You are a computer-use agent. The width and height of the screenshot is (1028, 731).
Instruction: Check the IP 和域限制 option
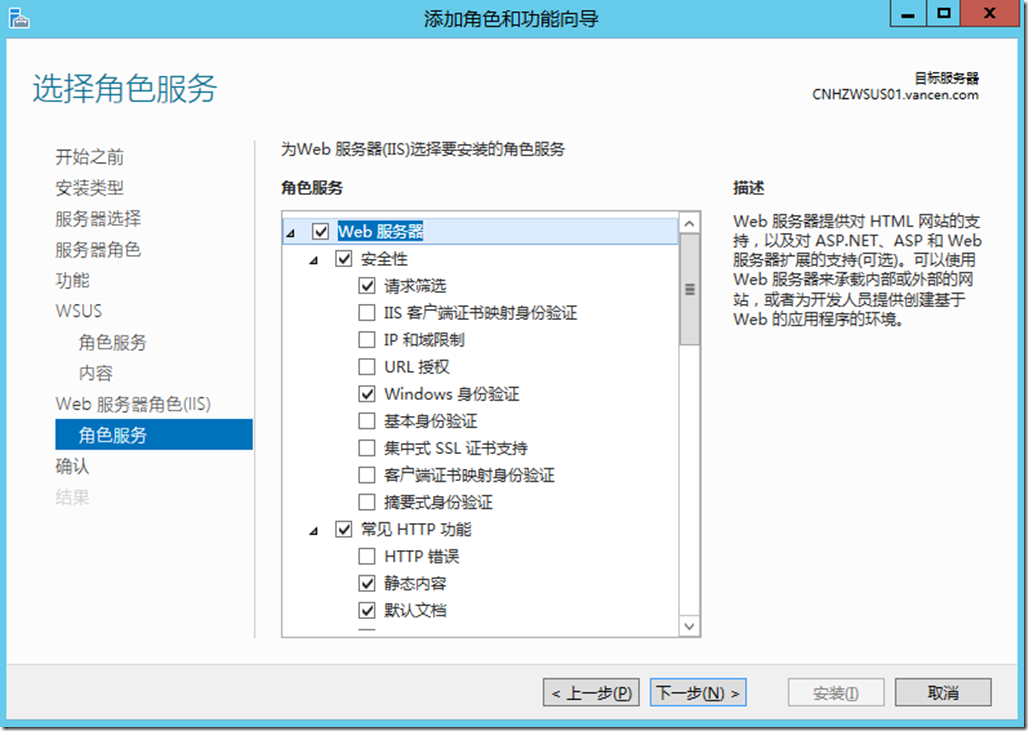pos(367,340)
